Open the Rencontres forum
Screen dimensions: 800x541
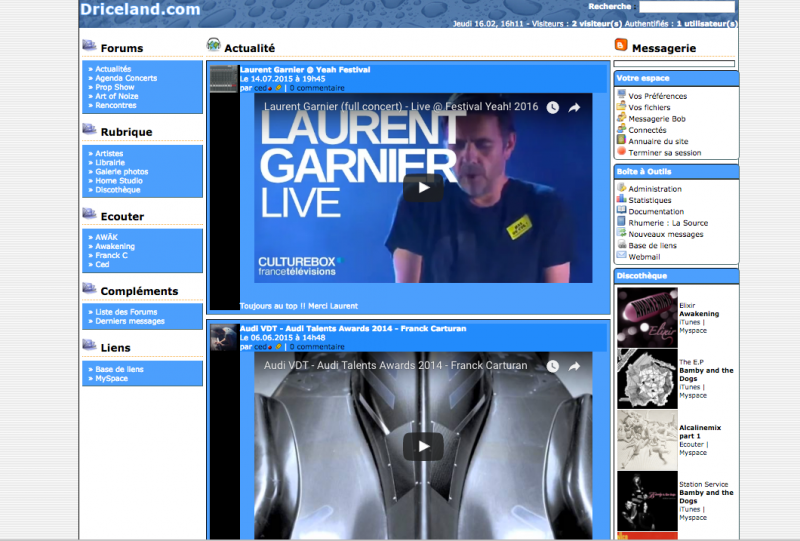[116, 105]
